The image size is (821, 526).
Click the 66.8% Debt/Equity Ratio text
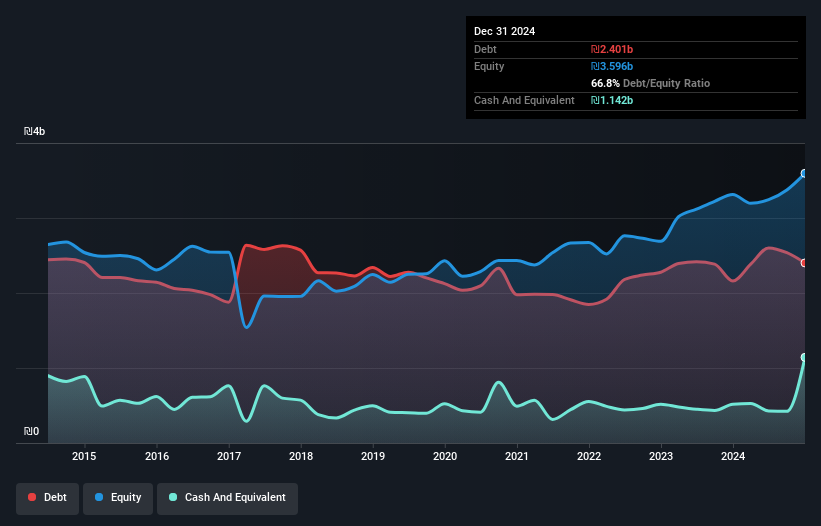(x=650, y=83)
